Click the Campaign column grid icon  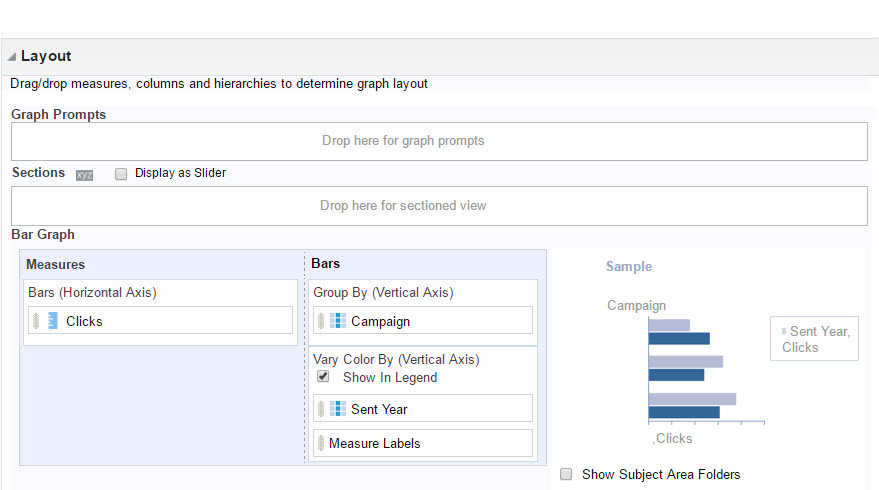338,321
